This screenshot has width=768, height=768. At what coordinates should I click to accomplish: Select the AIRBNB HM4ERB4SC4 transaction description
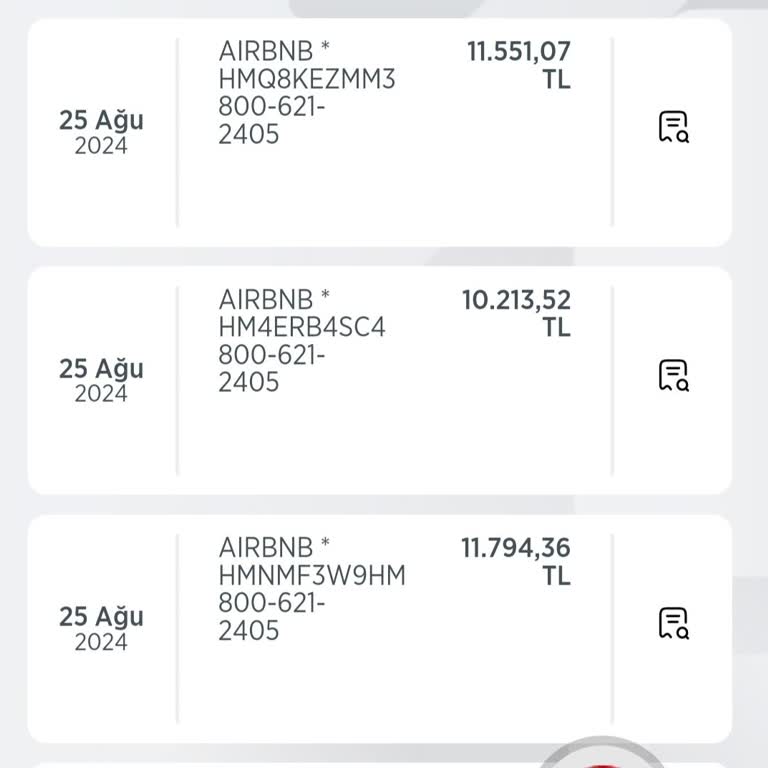301,340
